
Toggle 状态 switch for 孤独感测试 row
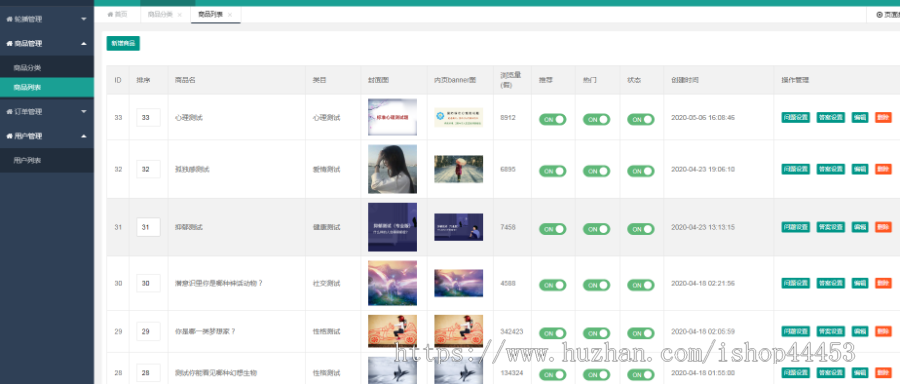coord(641,171)
